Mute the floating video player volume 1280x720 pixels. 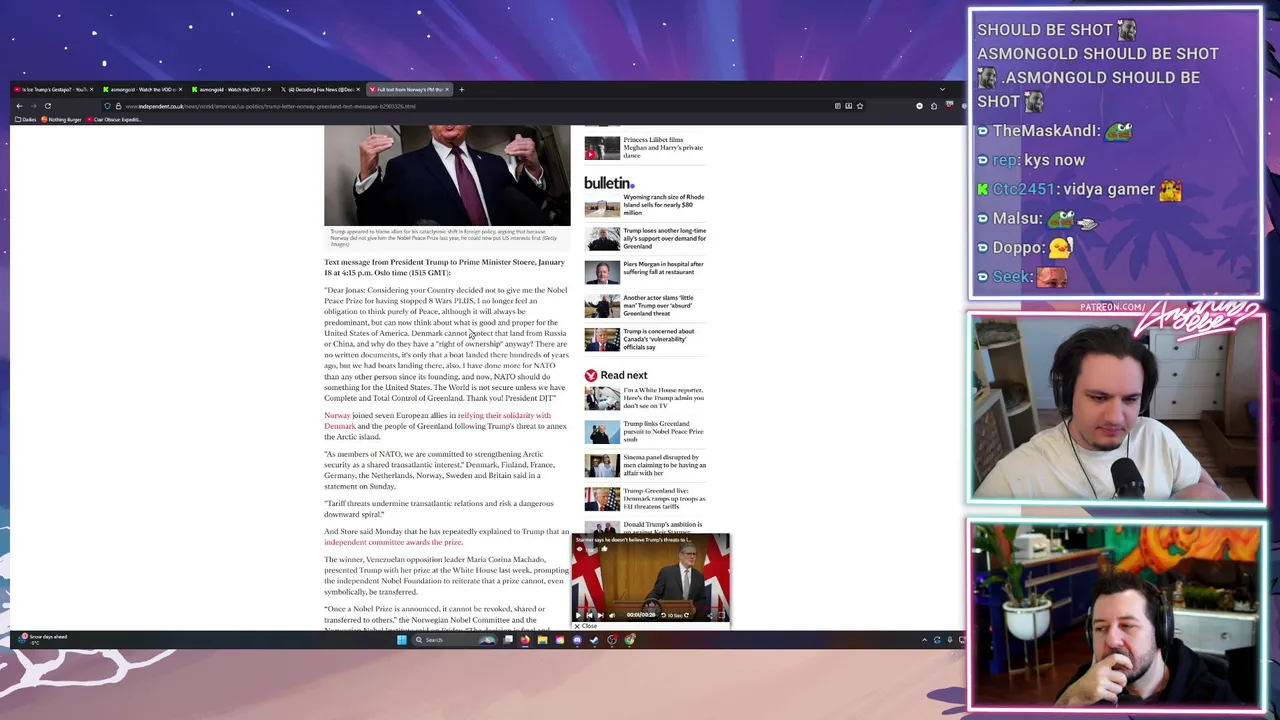[612, 615]
